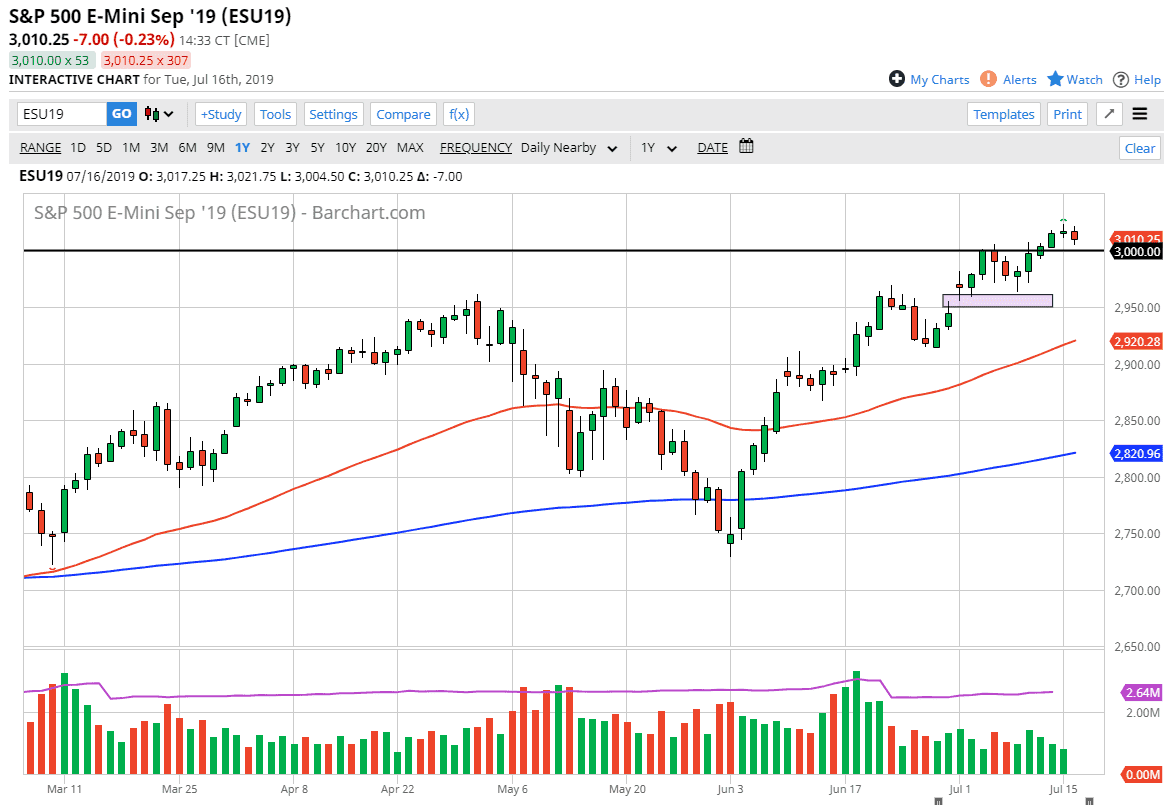Select the MAX range option
The image size is (1171, 805).
tap(410, 147)
